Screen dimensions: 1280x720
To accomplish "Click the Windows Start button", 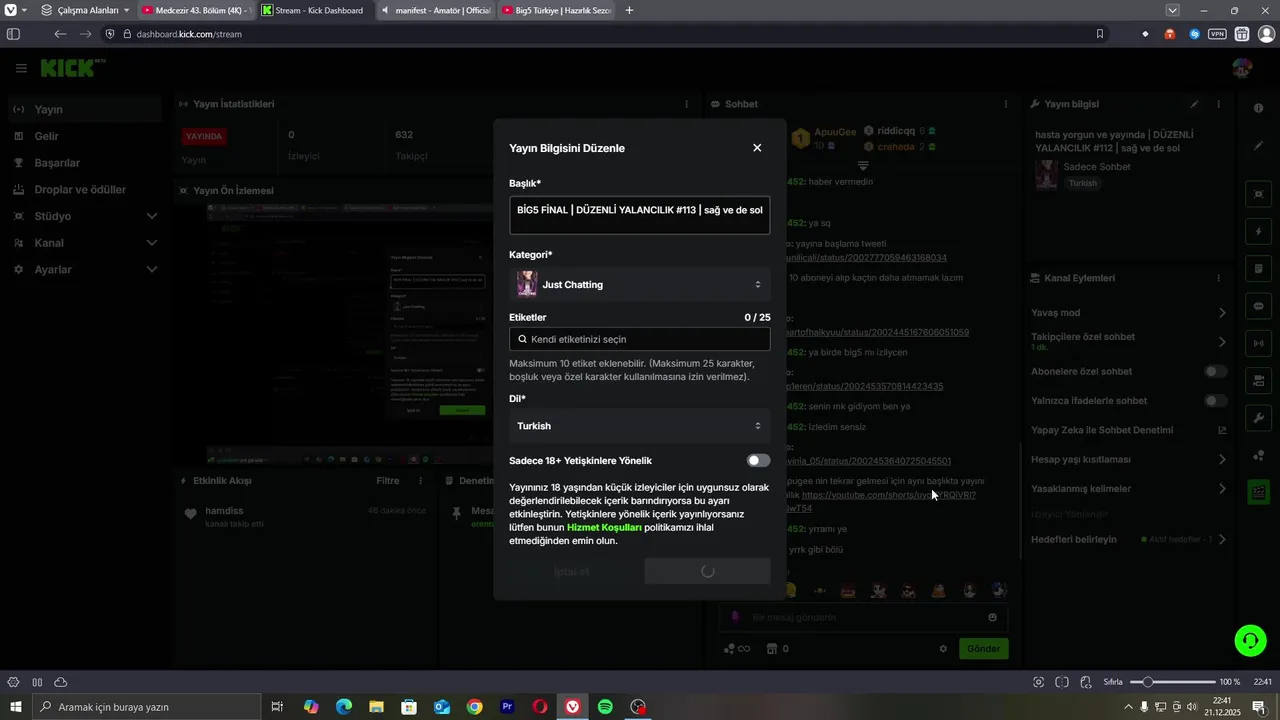I will [x=15, y=707].
